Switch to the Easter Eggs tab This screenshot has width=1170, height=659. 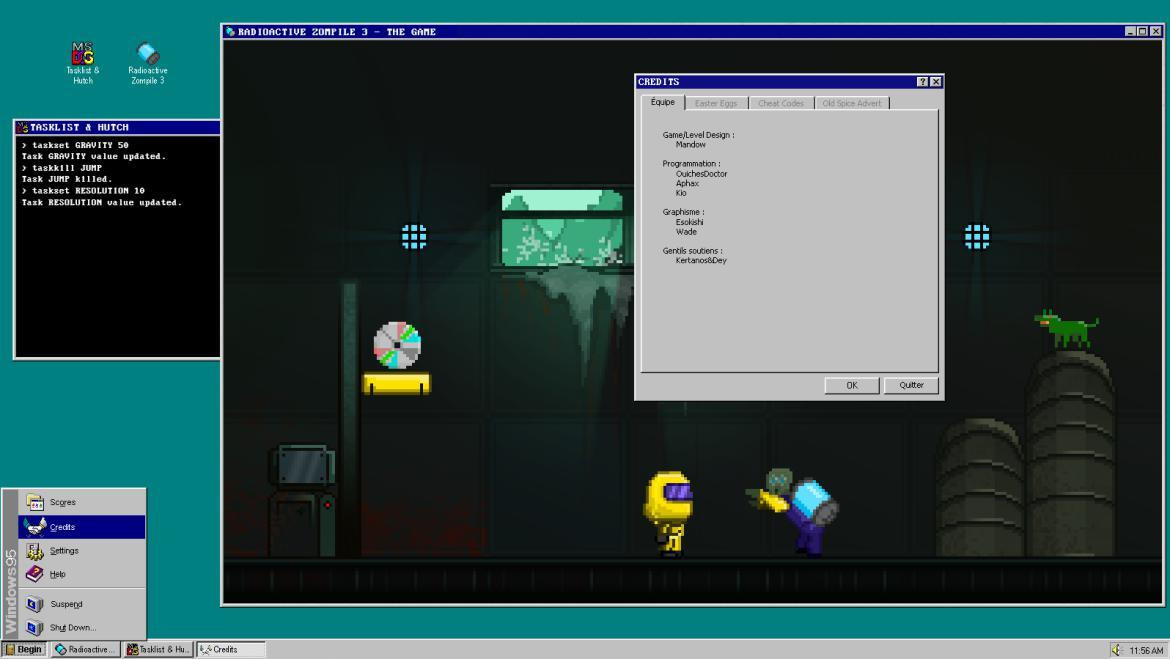pos(716,103)
